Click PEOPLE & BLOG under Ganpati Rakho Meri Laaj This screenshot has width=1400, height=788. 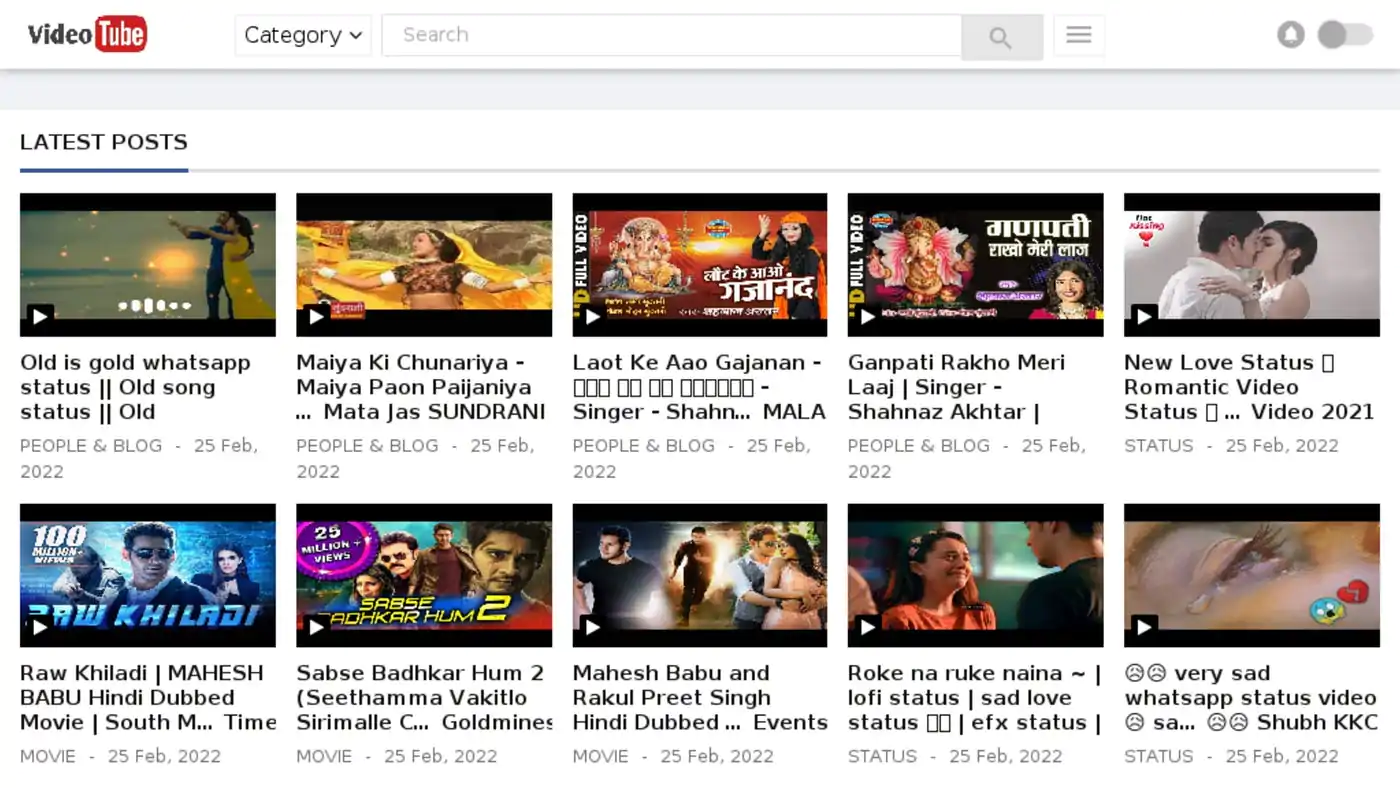tap(919, 446)
